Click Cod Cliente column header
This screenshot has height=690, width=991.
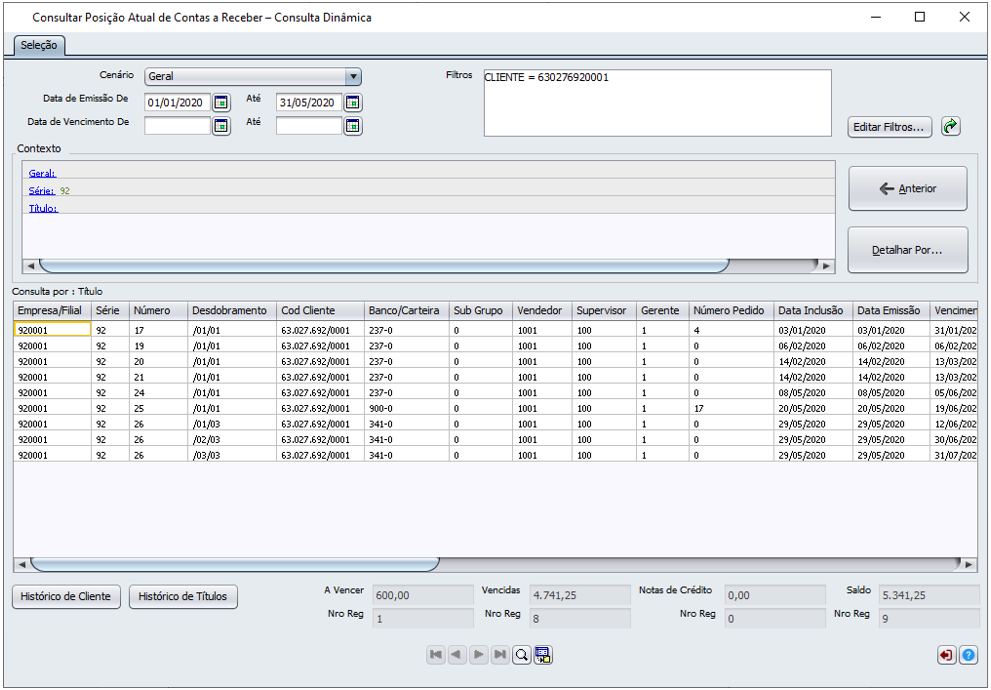pyautogui.click(x=320, y=310)
